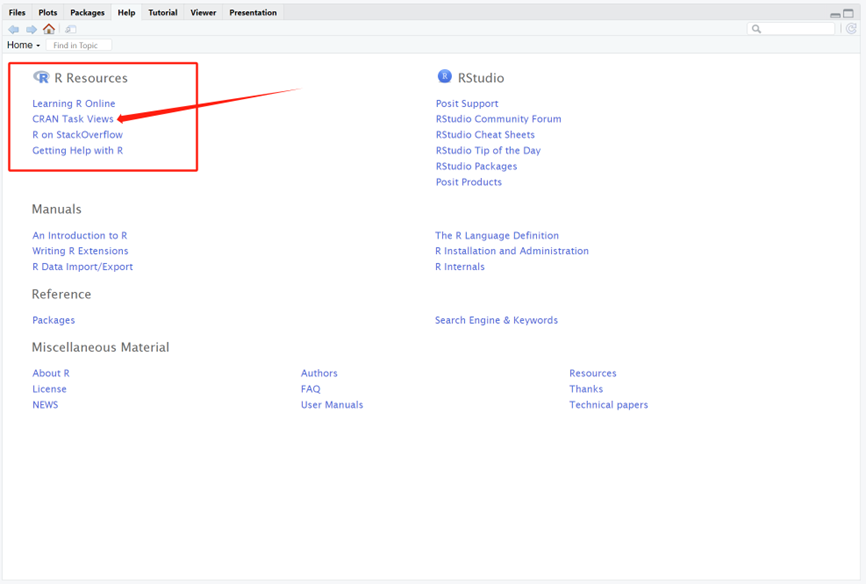Viewport: 866px width, 584px height.
Task: Open R Internals manual
Action: point(460,267)
